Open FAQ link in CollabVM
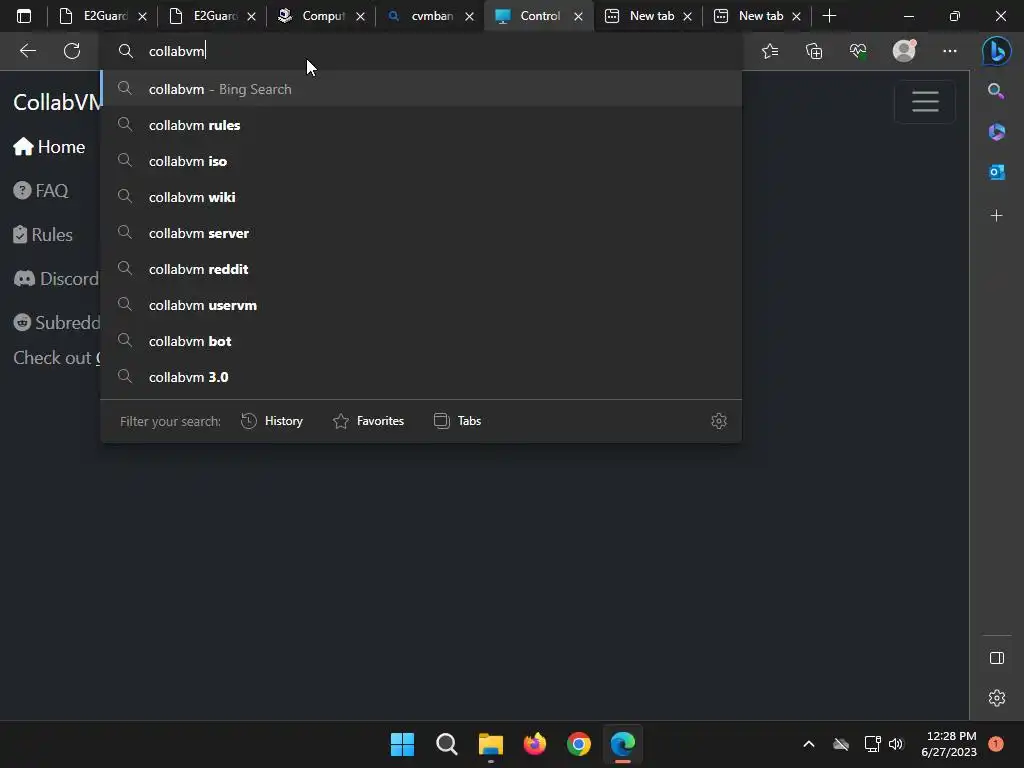1024x768 pixels. pyautogui.click(x=40, y=191)
